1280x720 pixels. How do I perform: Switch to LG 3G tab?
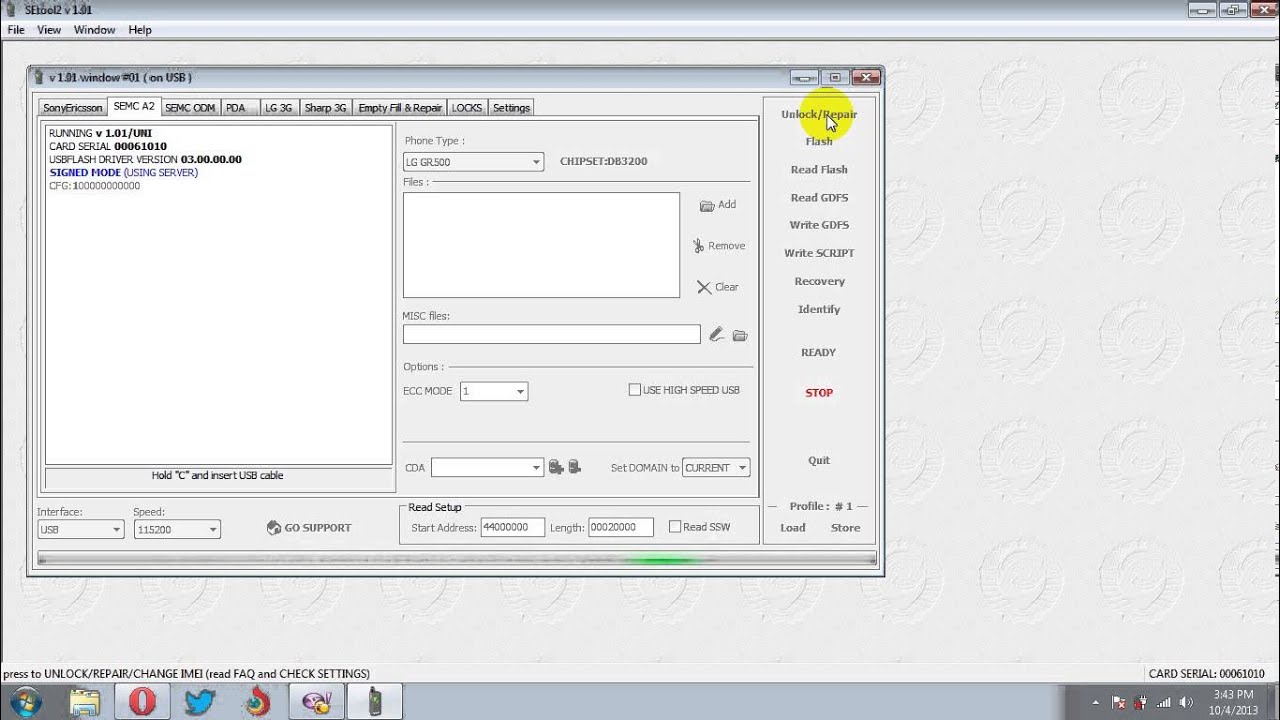point(279,108)
